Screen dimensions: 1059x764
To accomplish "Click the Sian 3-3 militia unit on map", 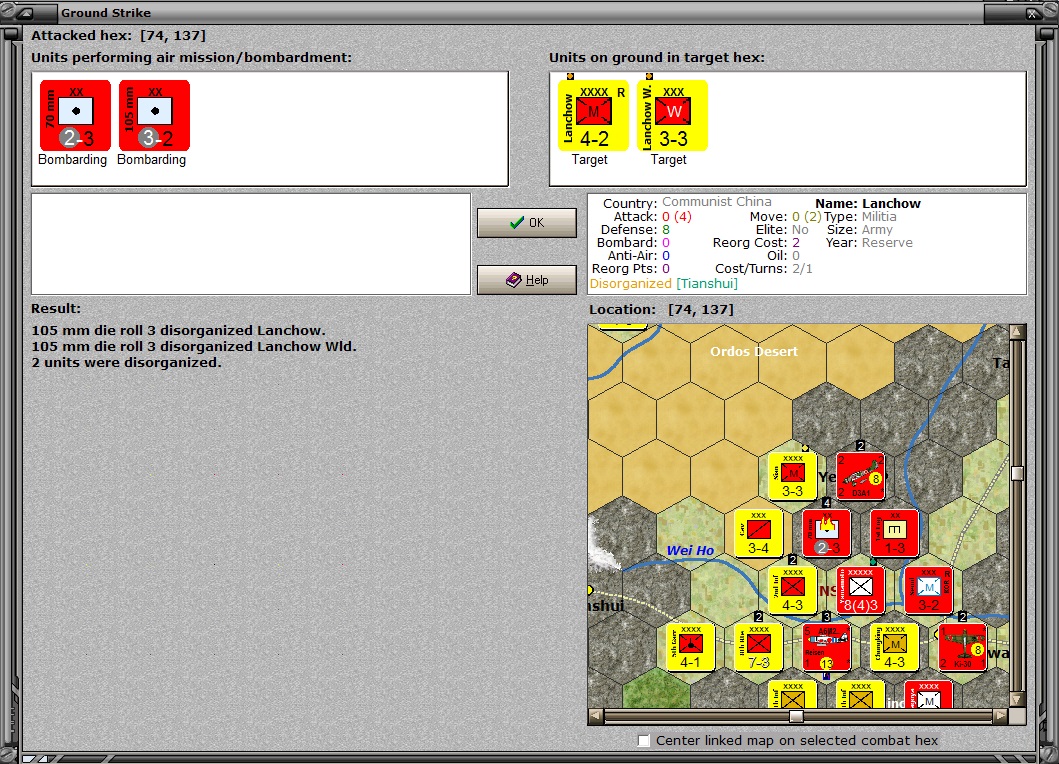I will tap(792, 476).
